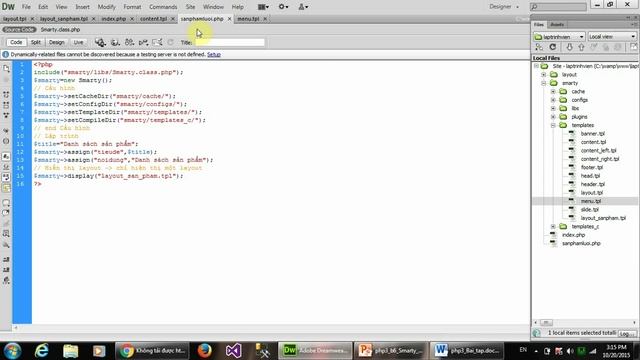This screenshot has width=640, height=360.
Task: Expand the configs folder
Action: (553, 100)
